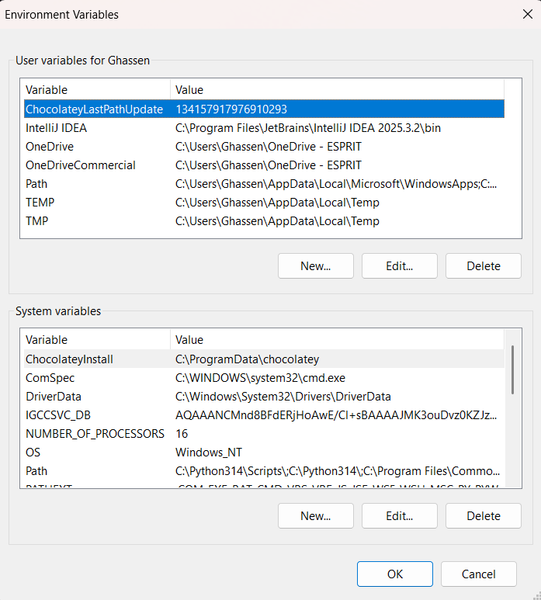The width and height of the screenshot is (541, 600).
Task: Delete the selected user variable
Action: [x=483, y=266]
